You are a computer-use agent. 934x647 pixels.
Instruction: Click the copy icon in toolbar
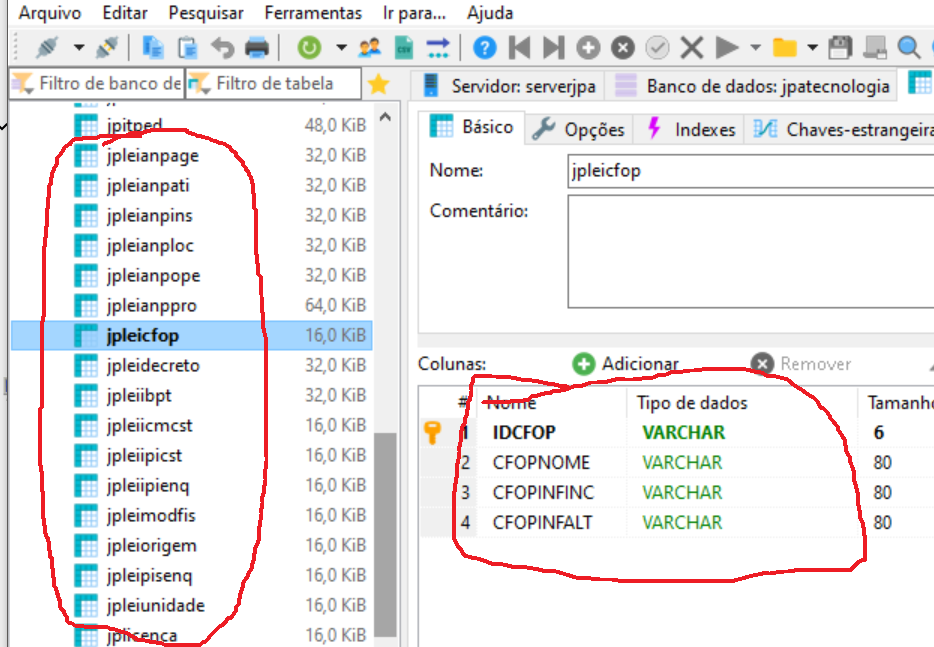pyautogui.click(x=153, y=47)
